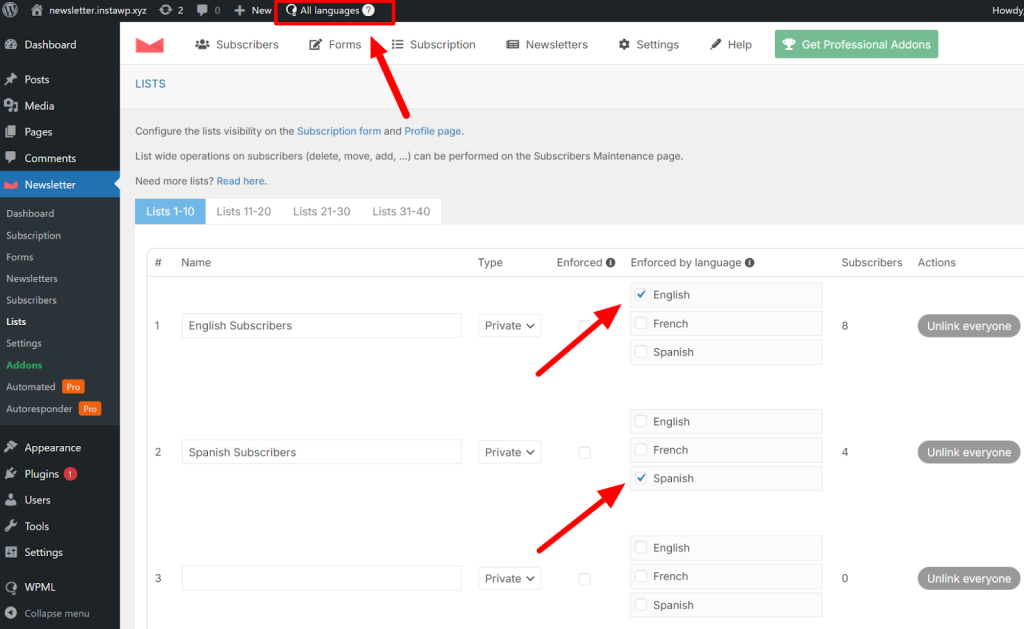1024x629 pixels.
Task: Open Forms in the plugin header menu
Action: point(335,44)
